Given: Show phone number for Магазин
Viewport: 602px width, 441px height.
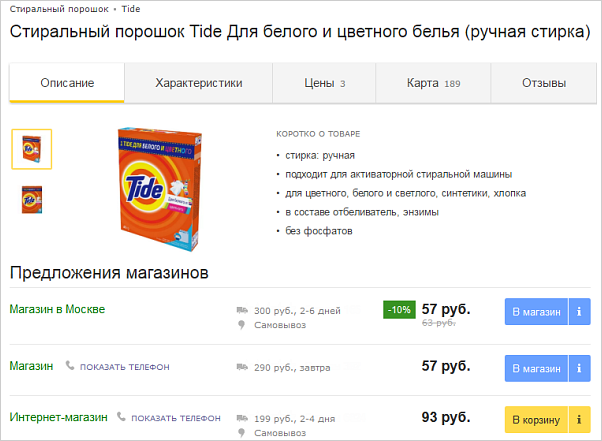Looking at the screenshot, I should coord(124,367).
